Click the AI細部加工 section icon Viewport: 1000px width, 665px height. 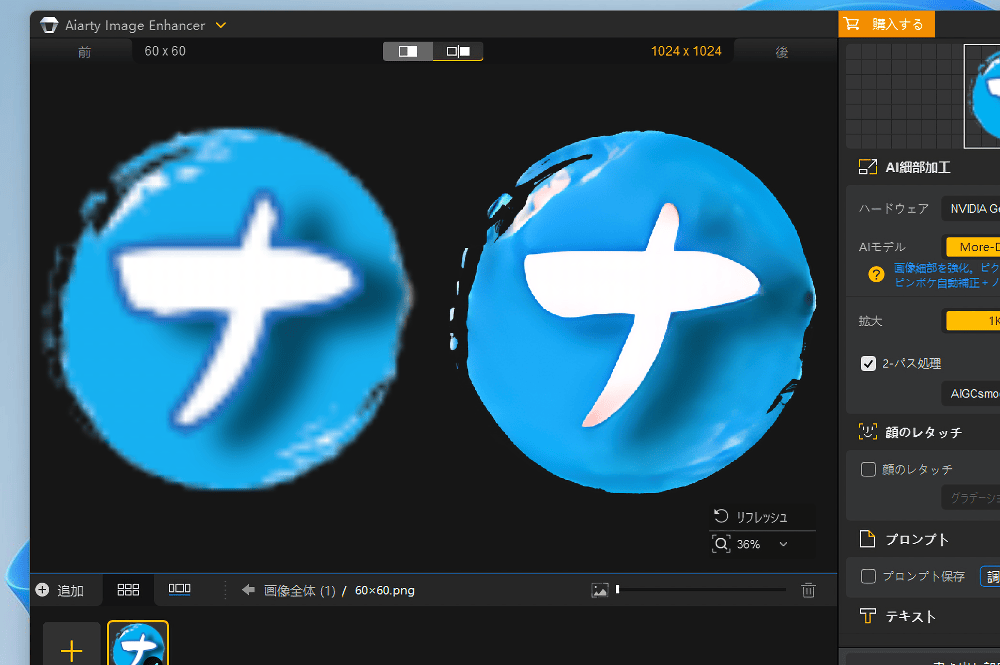pos(867,167)
